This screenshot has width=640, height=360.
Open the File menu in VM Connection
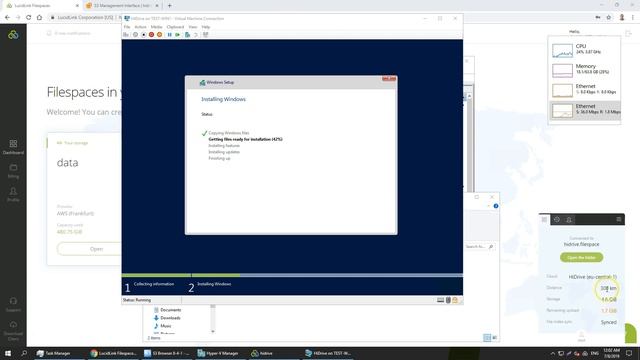tap(127, 27)
